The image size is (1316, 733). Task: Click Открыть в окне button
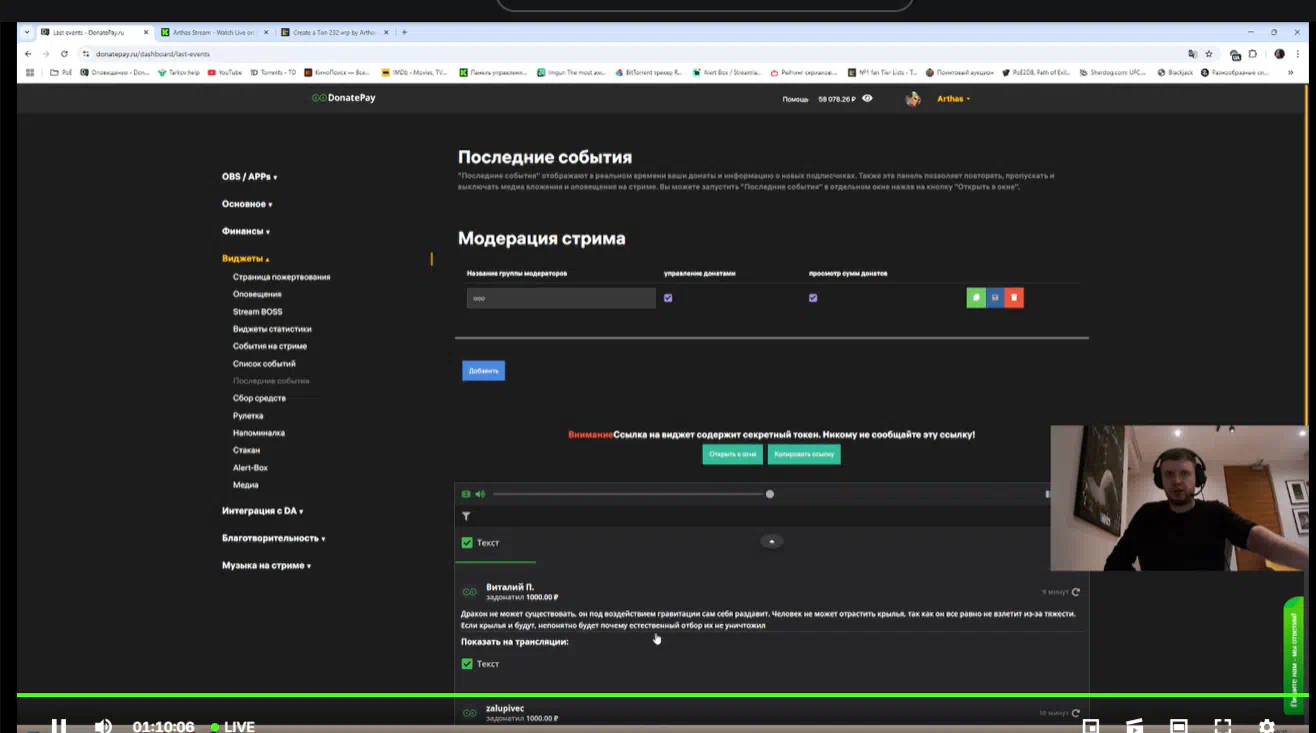732,454
